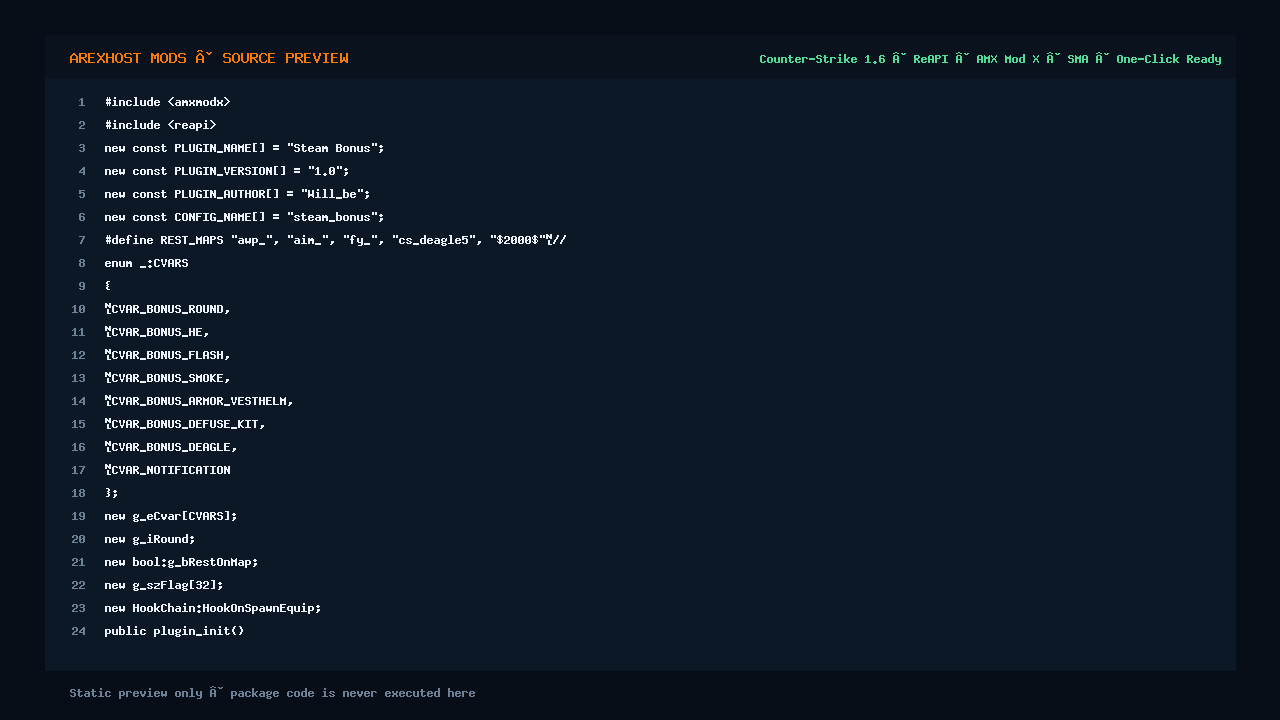Select CVAR_BONUS_FLASH entry
Image resolution: width=1280 pixels, height=720 pixels.
point(167,355)
